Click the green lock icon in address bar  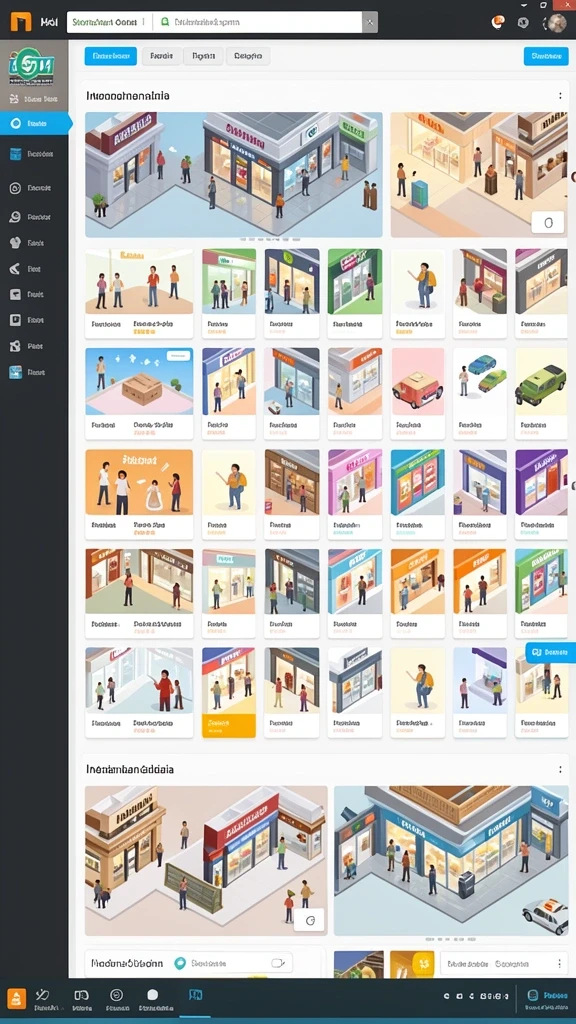point(165,22)
